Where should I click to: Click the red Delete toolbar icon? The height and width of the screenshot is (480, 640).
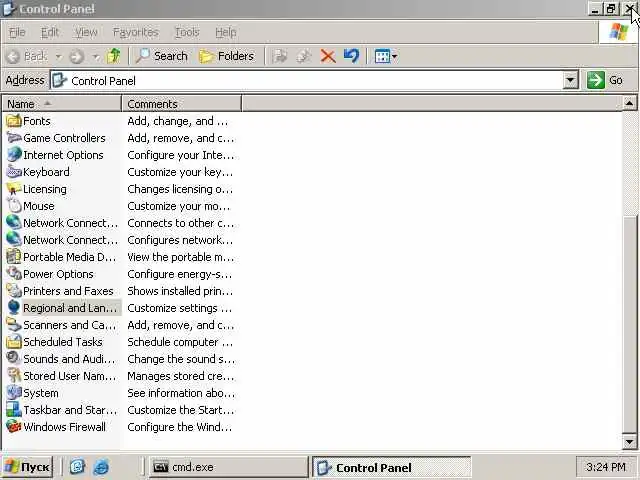[328, 56]
